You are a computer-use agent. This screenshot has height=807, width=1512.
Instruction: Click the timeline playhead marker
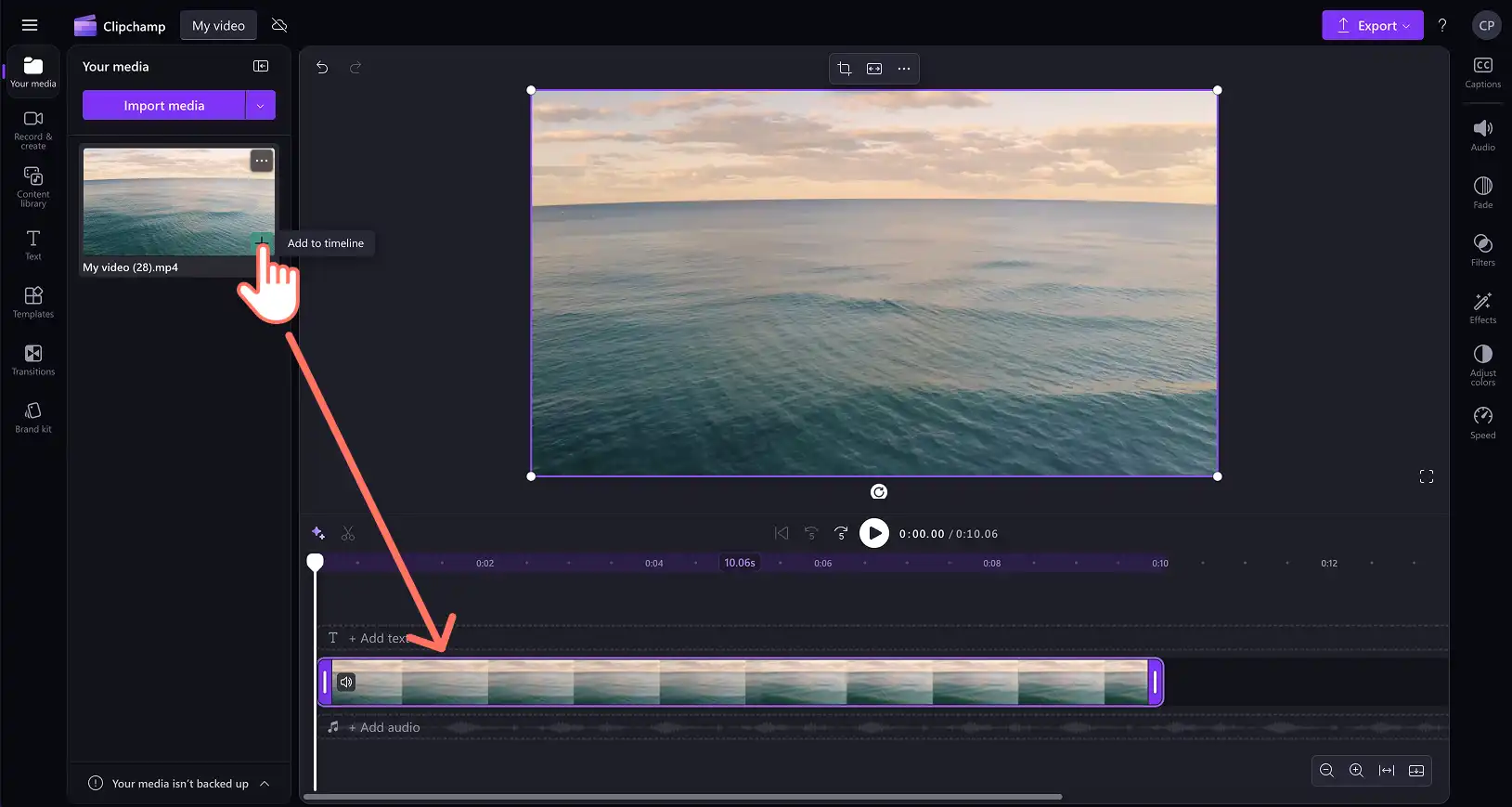point(316,562)
